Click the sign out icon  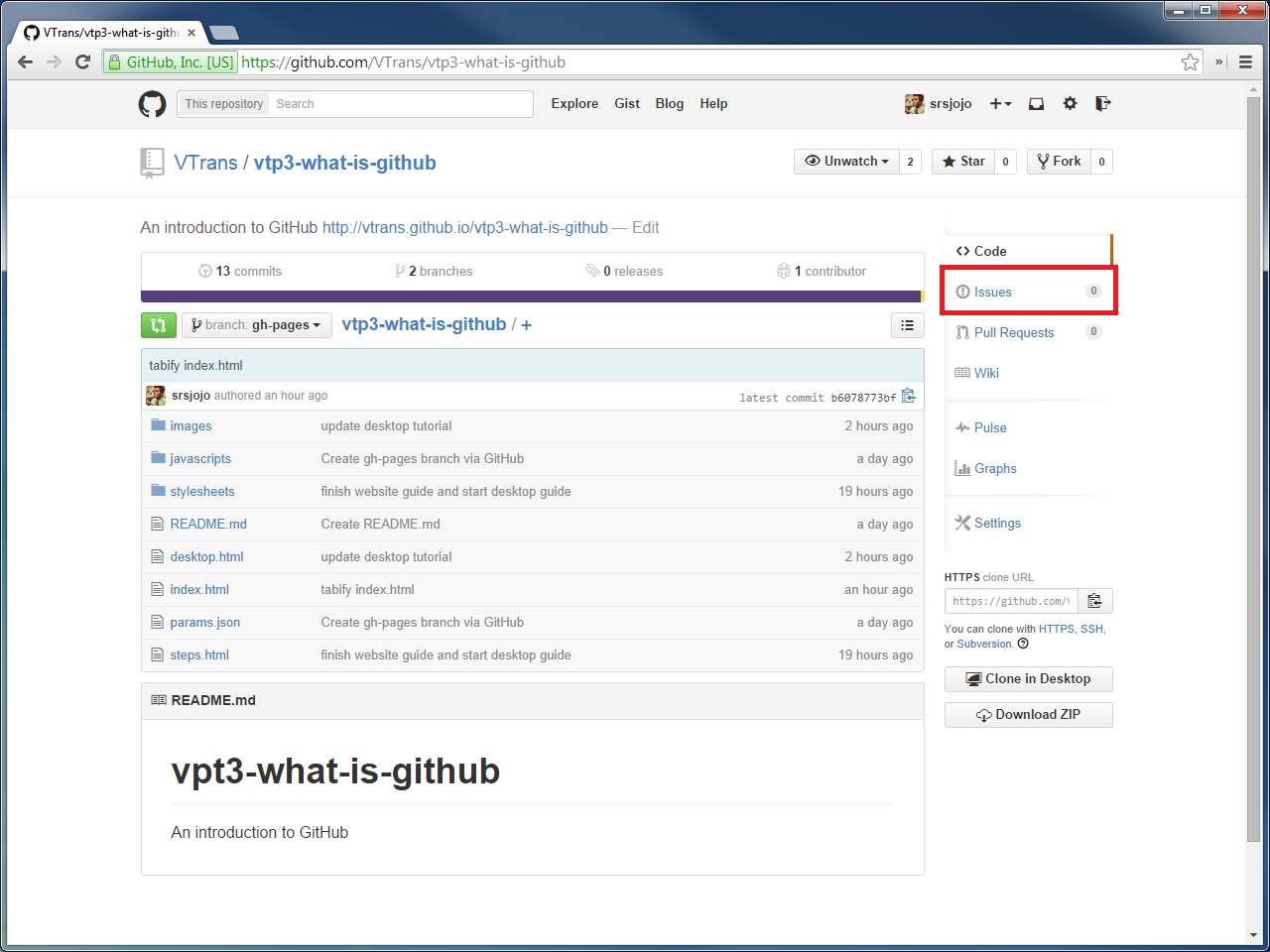coord(1102,103)
